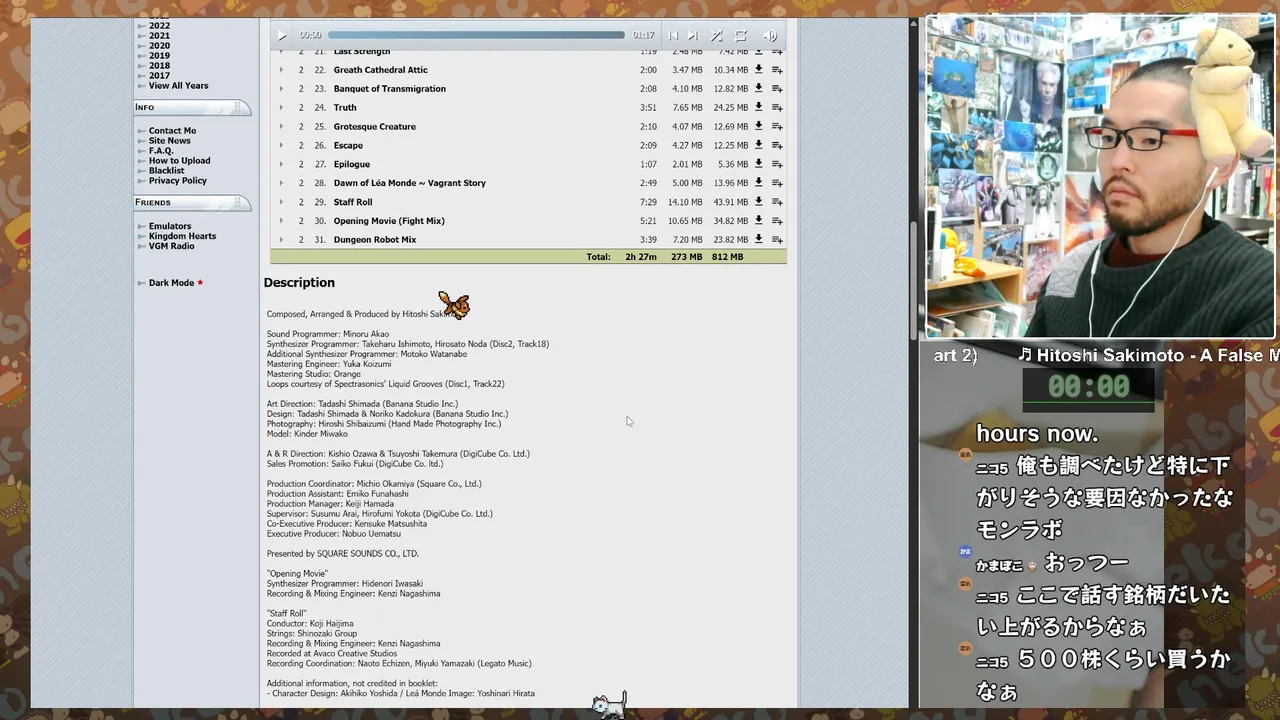The width and height of the screenshot is (1280, 720).
Task: Open the 2019 year archive link
Action: 159,56
